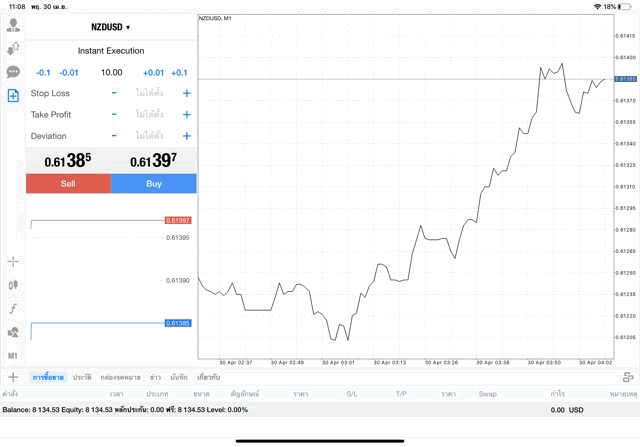Expand the NZDUSD symbol dropdown

(111, 27)
